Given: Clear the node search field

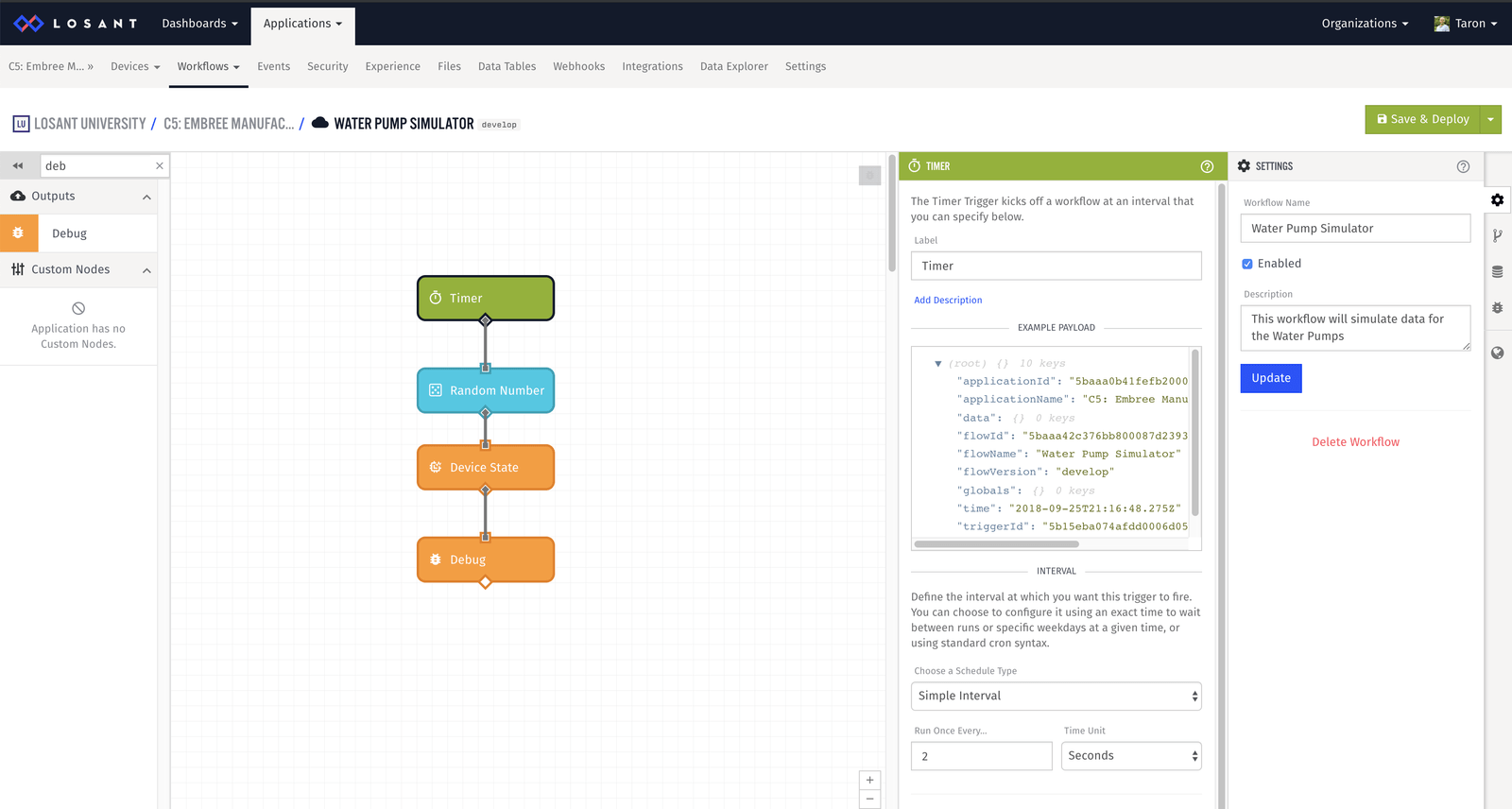Looking at the screenshot, I should pyautogui.click(x=160, y=165).
